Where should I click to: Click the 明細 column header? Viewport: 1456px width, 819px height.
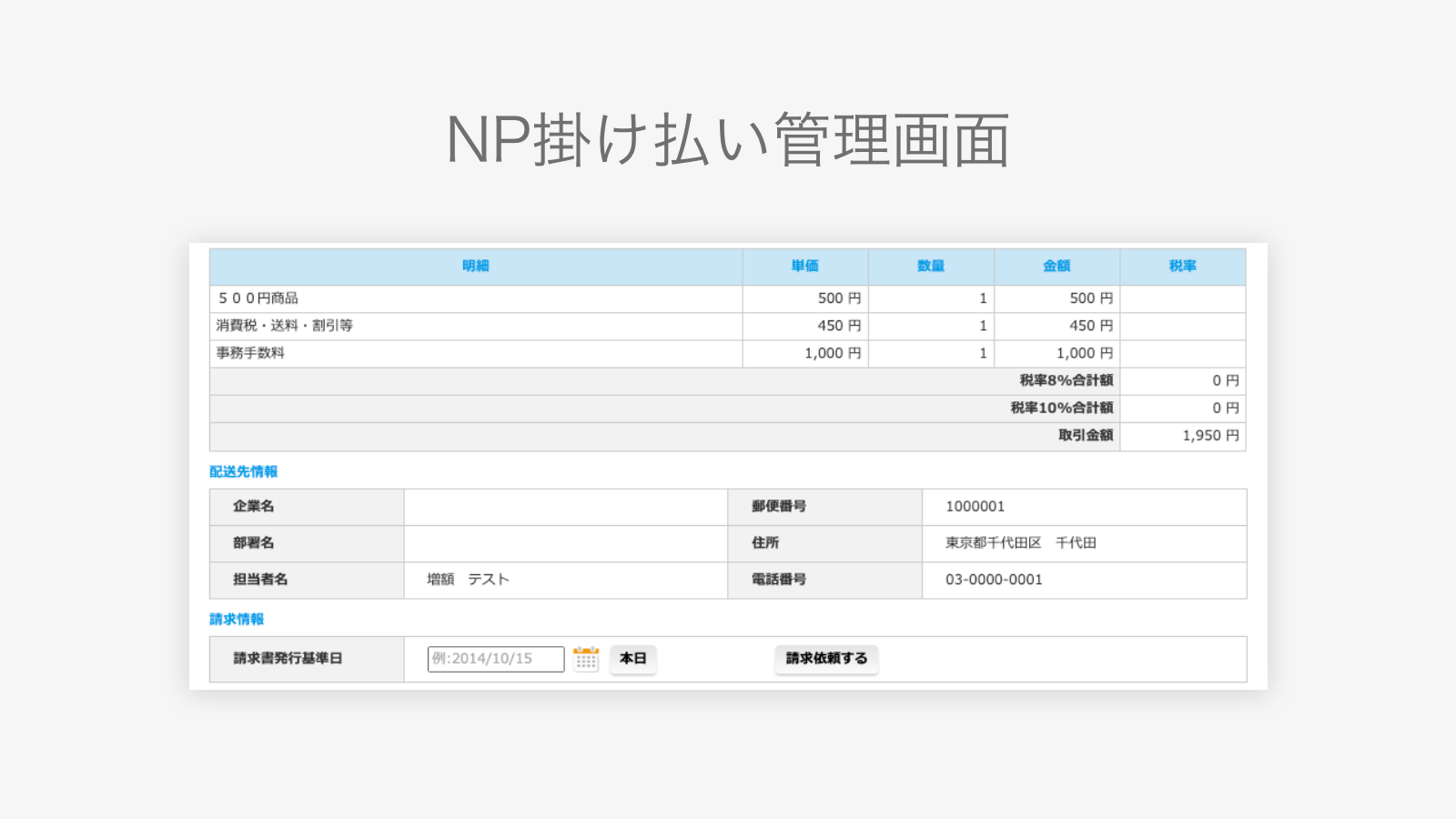coord(476,267)
